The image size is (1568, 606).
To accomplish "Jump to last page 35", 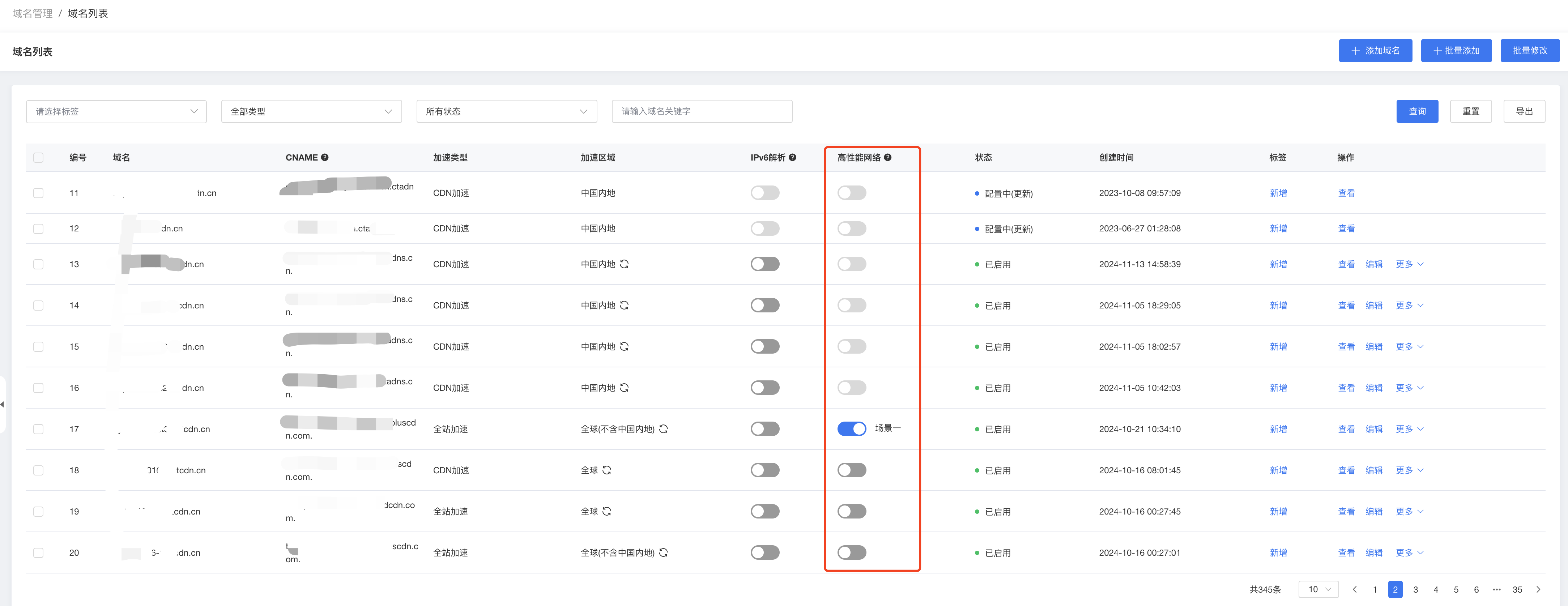I will tap(1517, 590).
